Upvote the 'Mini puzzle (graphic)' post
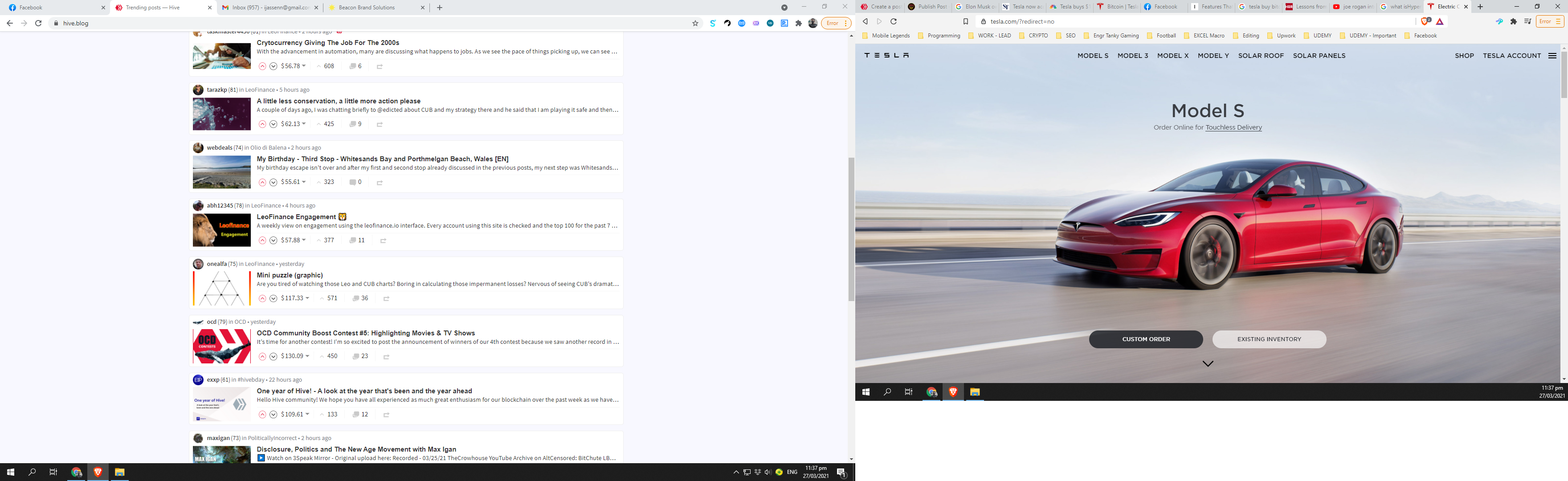 262,298
